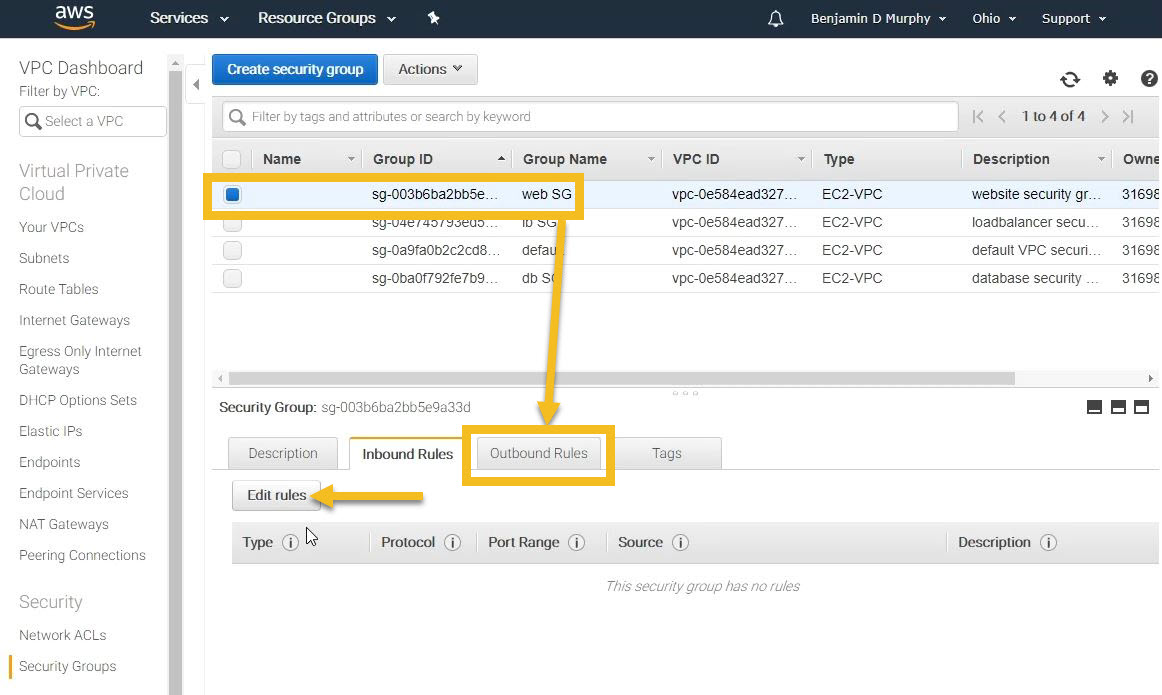Screen dimensions: 1162x695
Task: Go to the previous results page
Action: click(1002, 116)
